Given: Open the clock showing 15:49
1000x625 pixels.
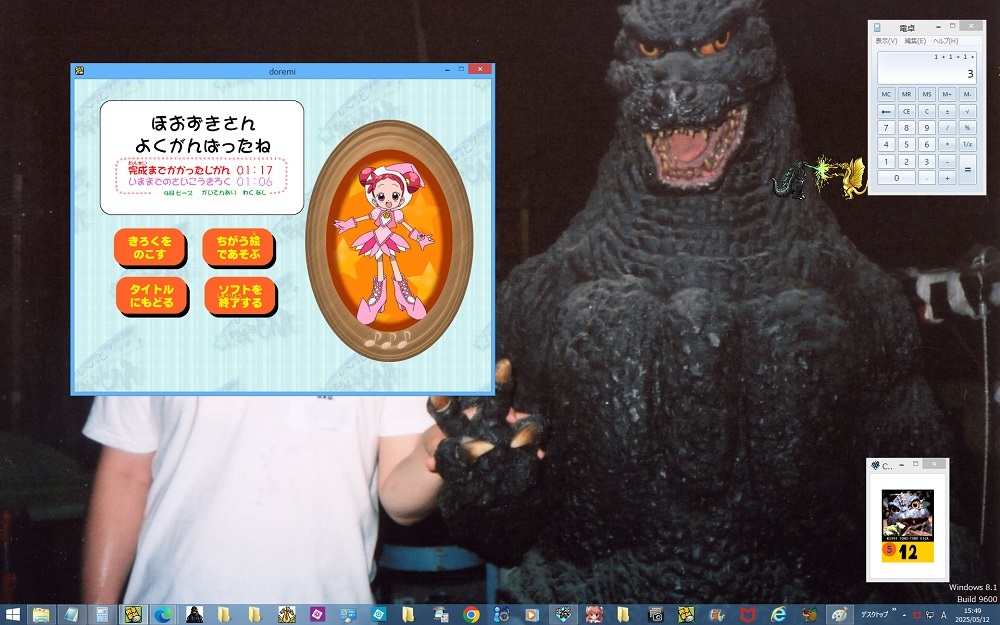Looking at the screenshot, I should click(973, 615).
